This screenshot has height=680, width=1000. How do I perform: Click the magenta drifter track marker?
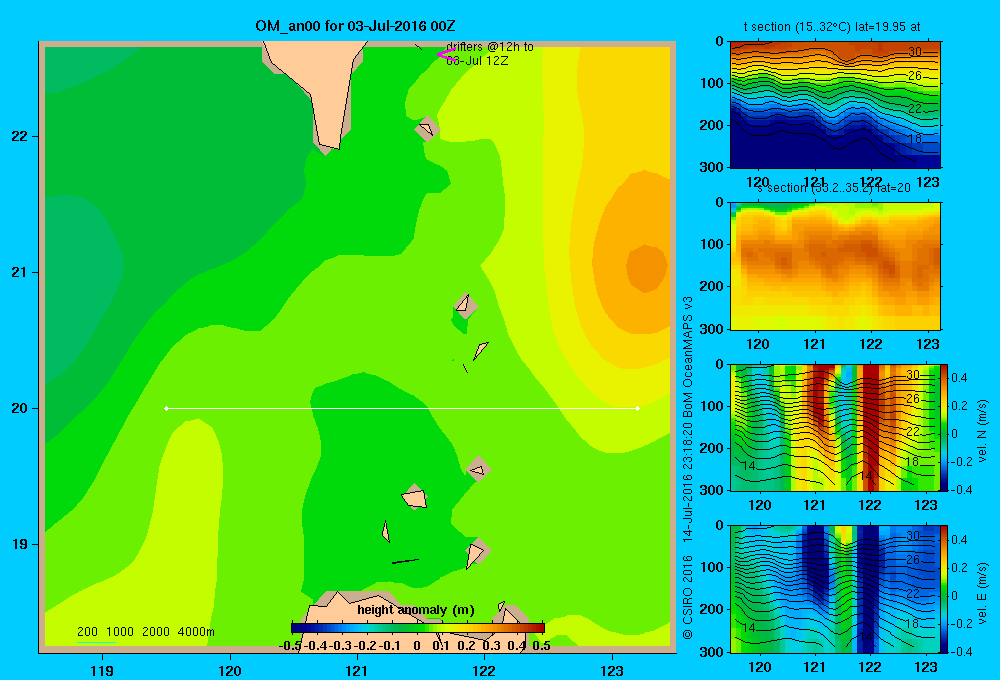pyautogui.click(x=445, y=55)
